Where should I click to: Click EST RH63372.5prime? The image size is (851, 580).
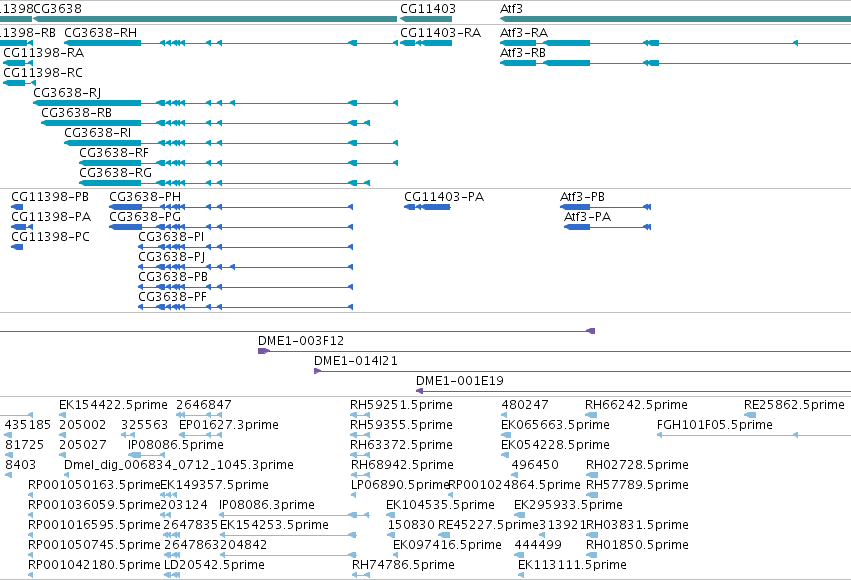[x=402, y=445]
